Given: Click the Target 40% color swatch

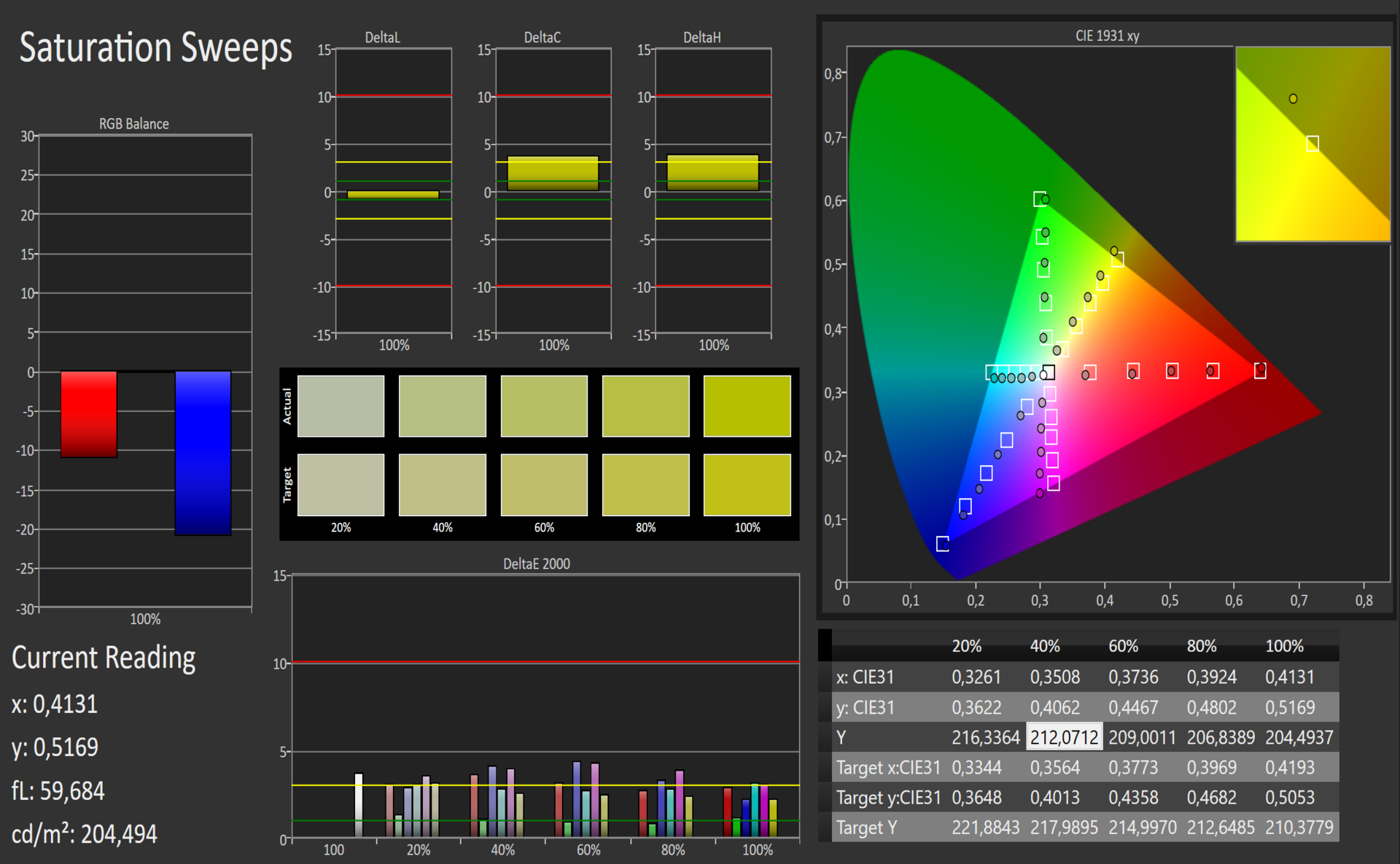Looking at the screenshot, I should tap(443, 485).
